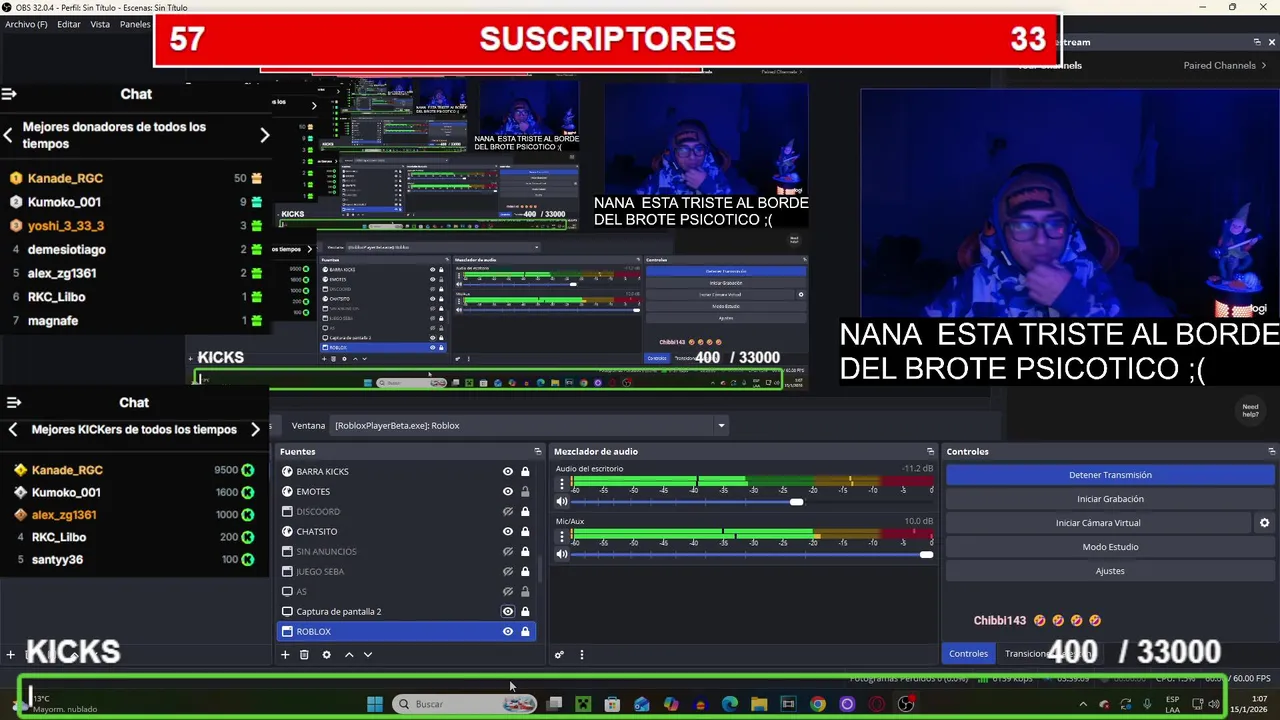Show the JUEGO SEBA source
Viewport: 1280px width, 720px height.
[507, 572]
